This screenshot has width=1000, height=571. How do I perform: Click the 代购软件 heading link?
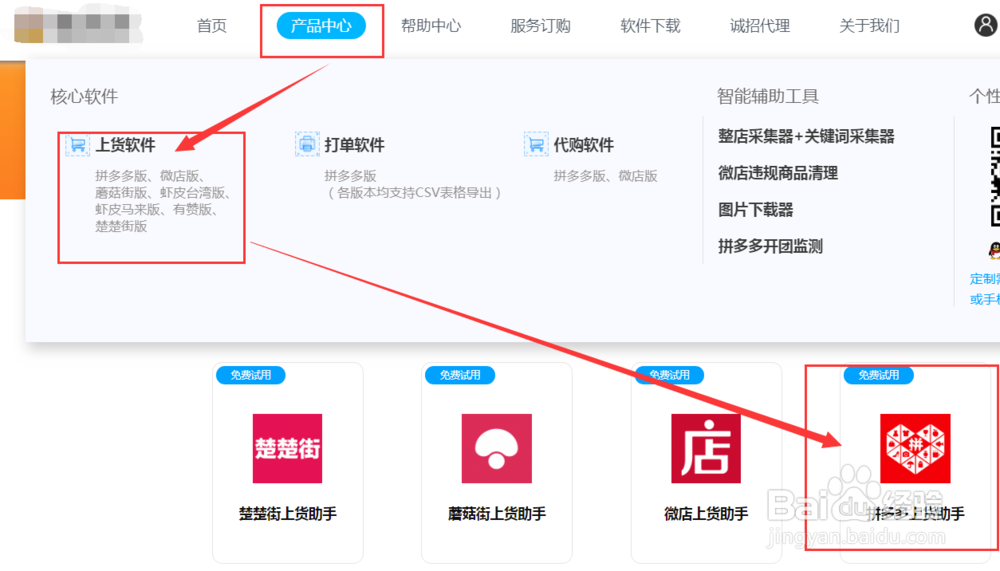[x=584, y=145]
